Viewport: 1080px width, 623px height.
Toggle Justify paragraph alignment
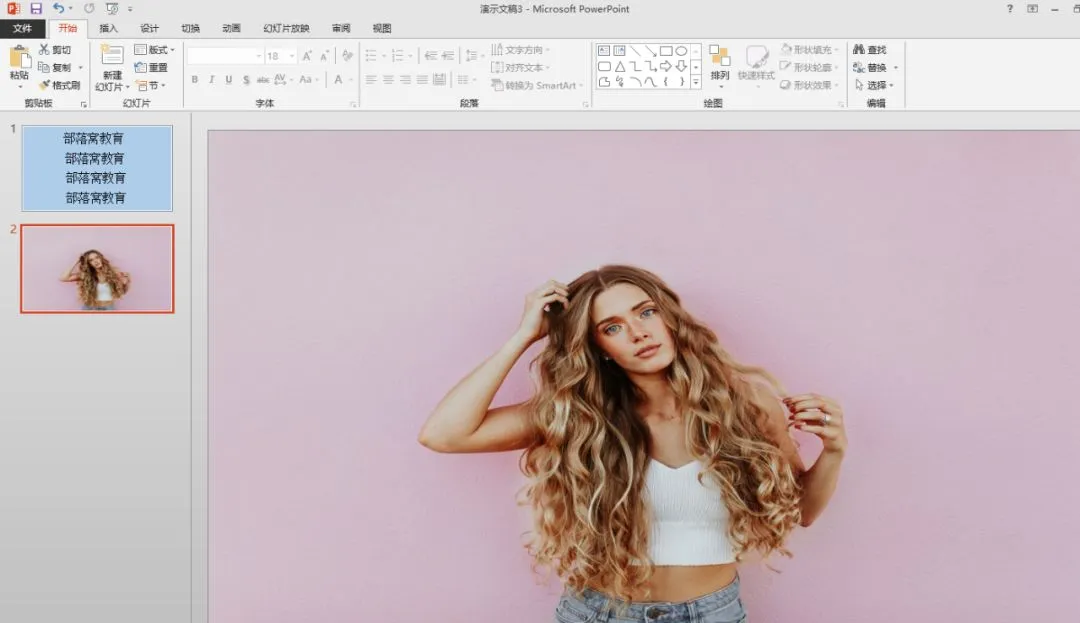[x=422, y=80]
